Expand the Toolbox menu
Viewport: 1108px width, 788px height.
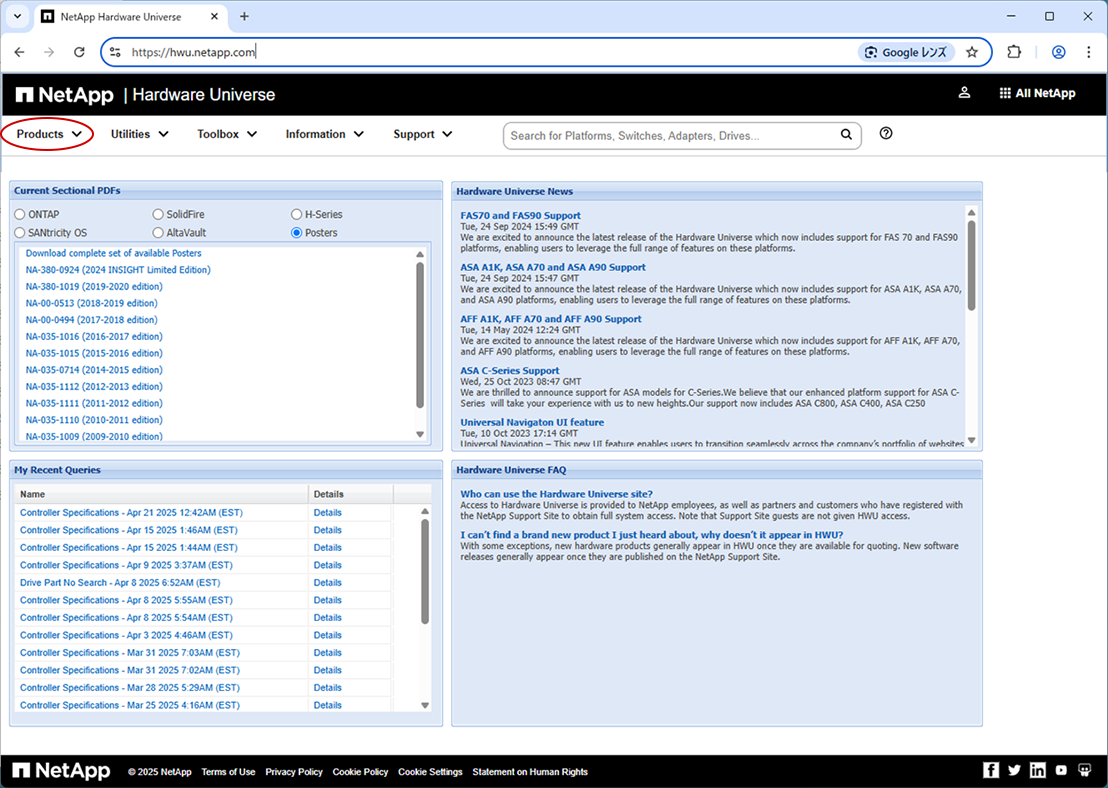[x=227, y=134]
